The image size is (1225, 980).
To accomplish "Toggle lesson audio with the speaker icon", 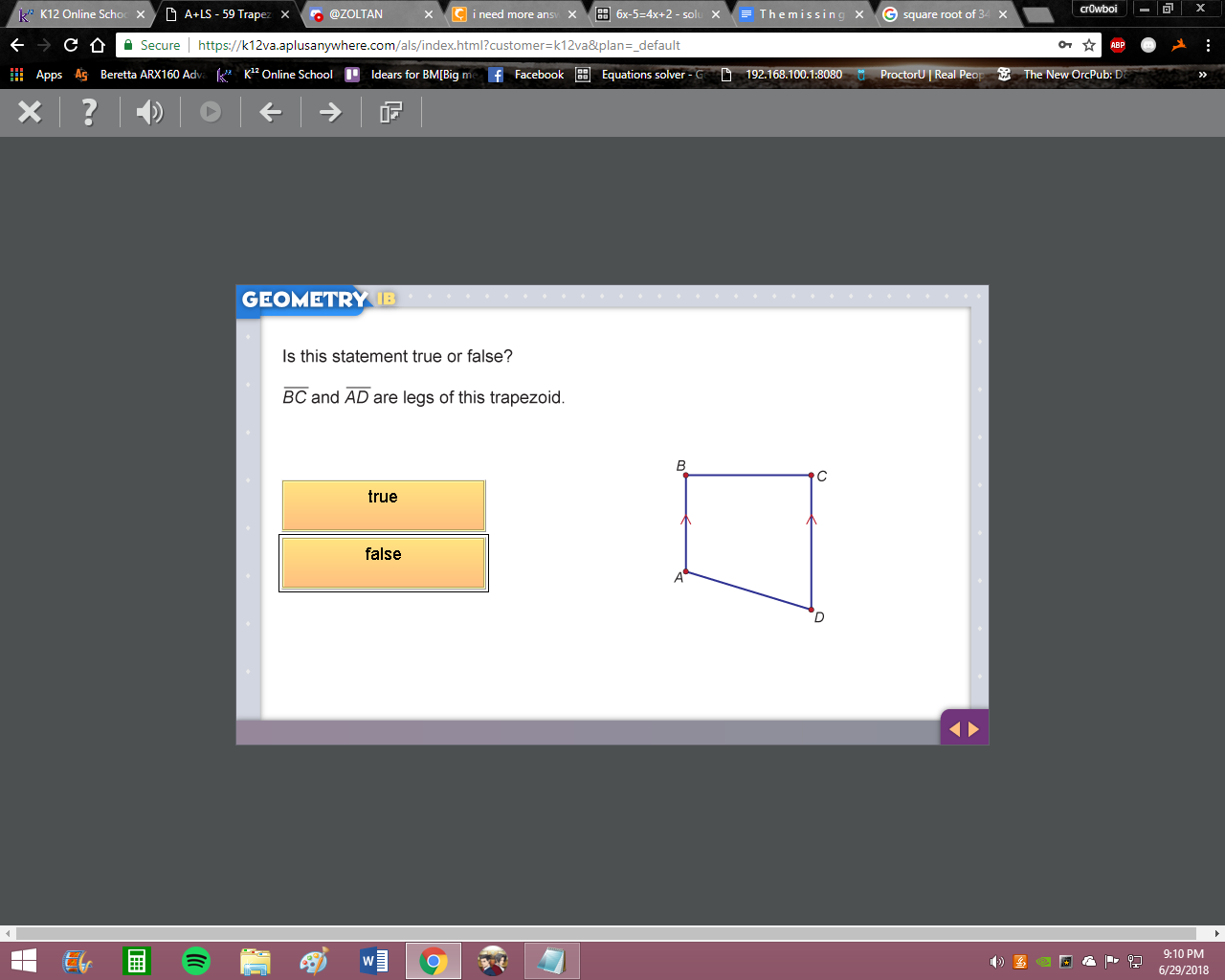I will [149, 112].
